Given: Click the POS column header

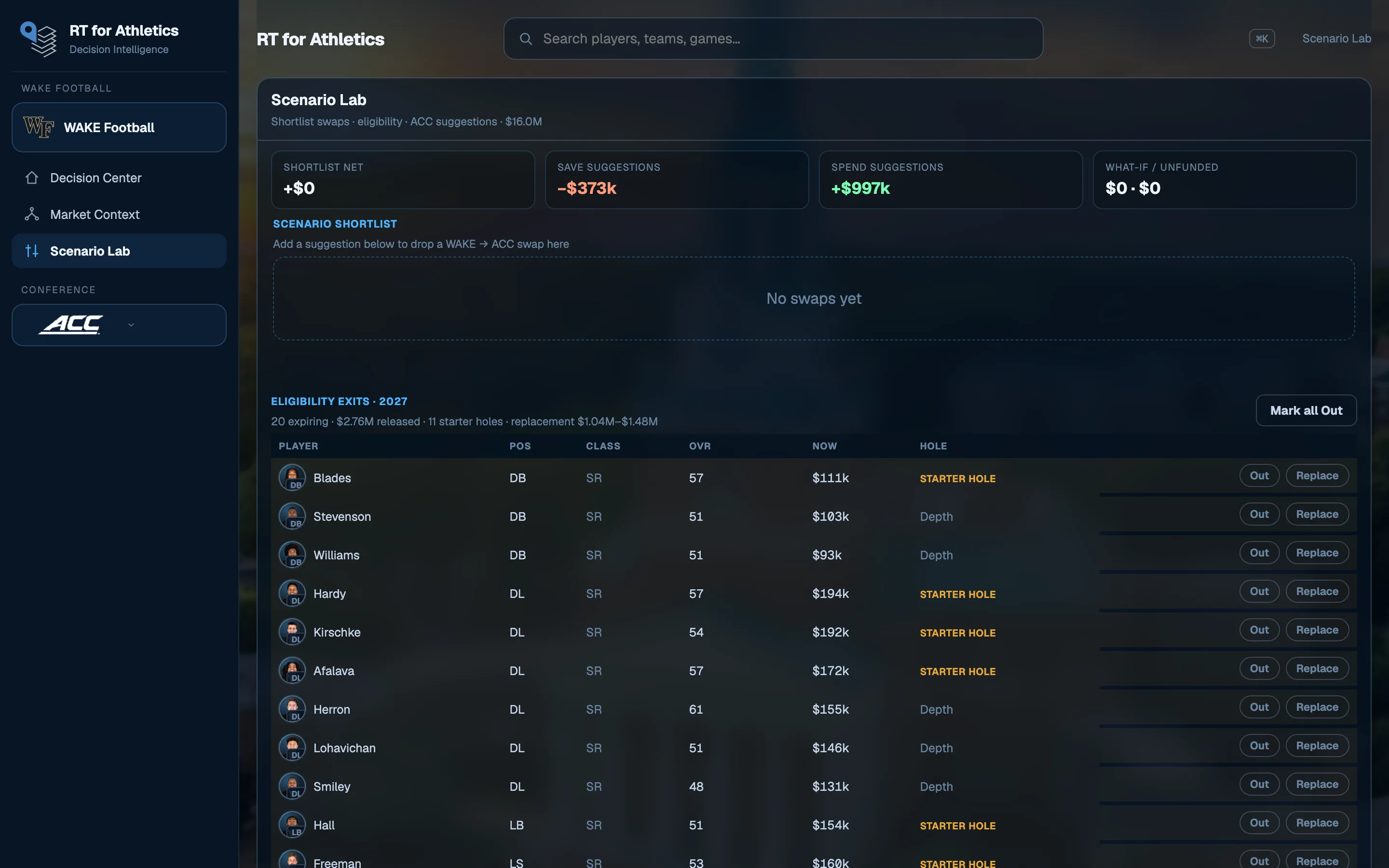Looking at the screenshot, I should pos(520,446).
